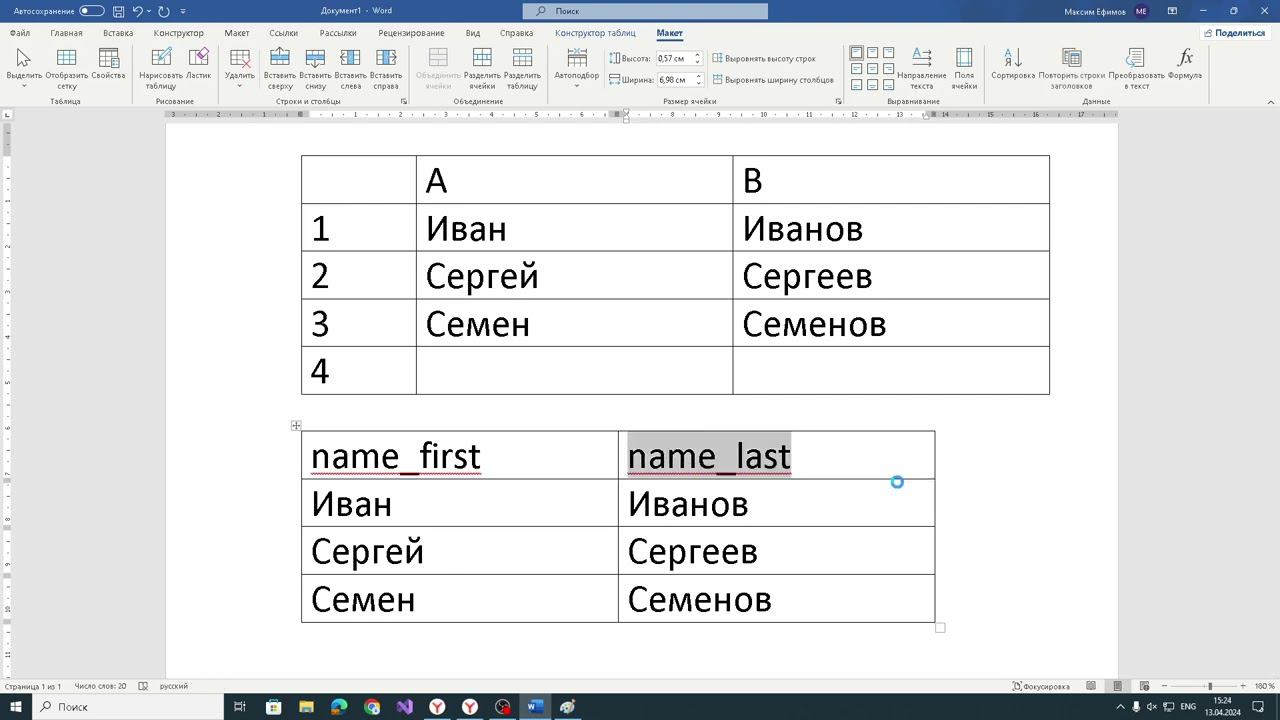Undo the last action
Image resolution: width=1280 pixels, height=720 pixels.
(x=139, y=11)
